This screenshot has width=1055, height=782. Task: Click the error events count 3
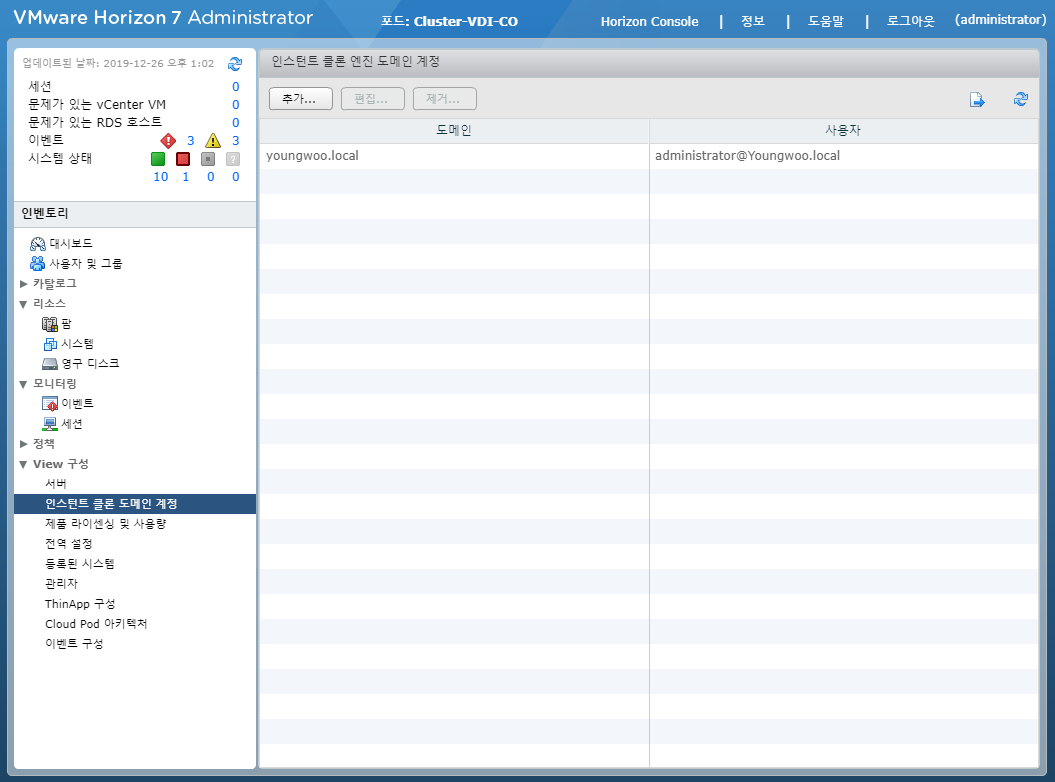coord(190,141)
